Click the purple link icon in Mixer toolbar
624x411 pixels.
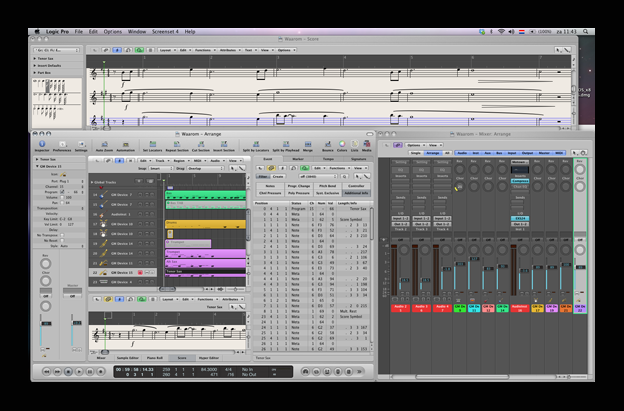(398, 145)
